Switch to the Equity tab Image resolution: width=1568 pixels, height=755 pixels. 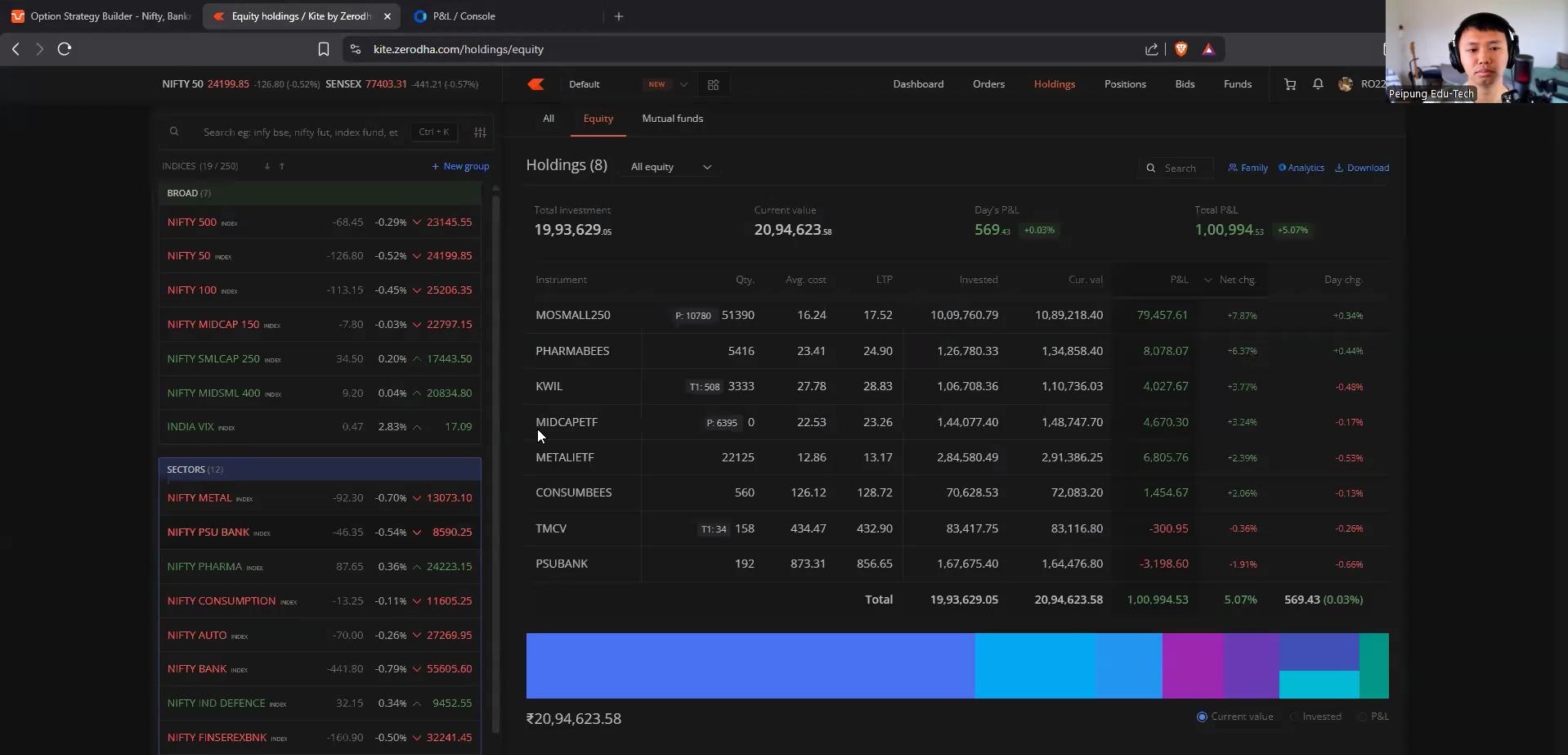click(598, 119)
